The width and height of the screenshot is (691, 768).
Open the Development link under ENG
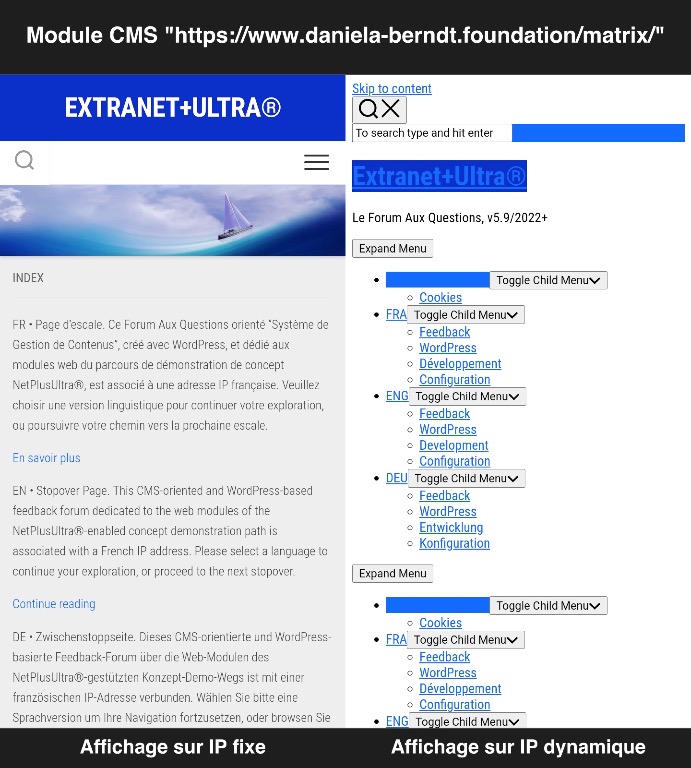tap(453, 446)
